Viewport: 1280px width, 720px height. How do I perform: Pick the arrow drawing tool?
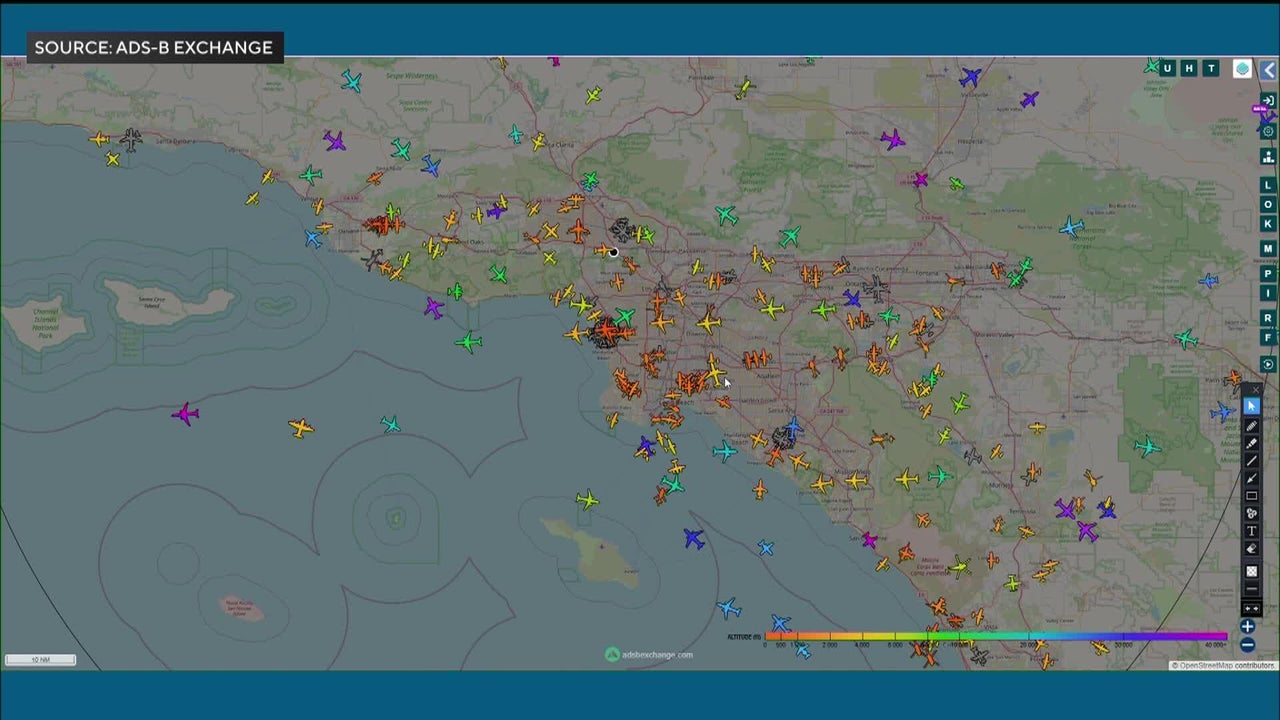pos(1251,478)
